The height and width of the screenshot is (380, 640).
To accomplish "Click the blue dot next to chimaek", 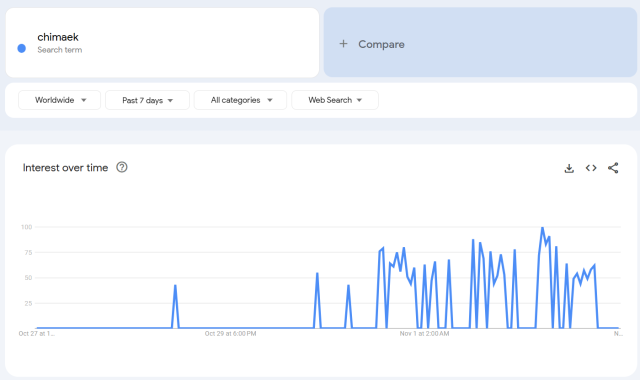I will (x=22, y=49).
